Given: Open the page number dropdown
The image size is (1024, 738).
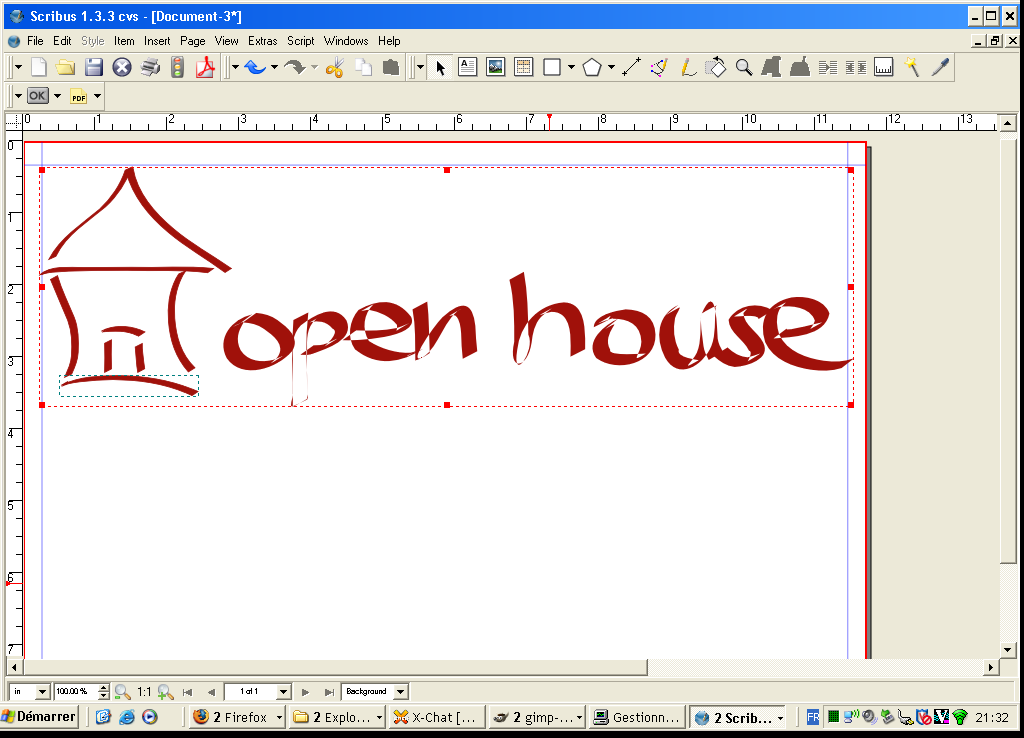Looking at the screenshot, I should [283, 691].
